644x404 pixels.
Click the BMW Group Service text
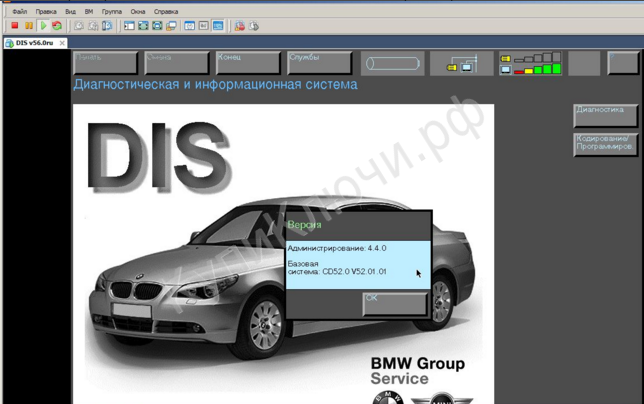418,371
